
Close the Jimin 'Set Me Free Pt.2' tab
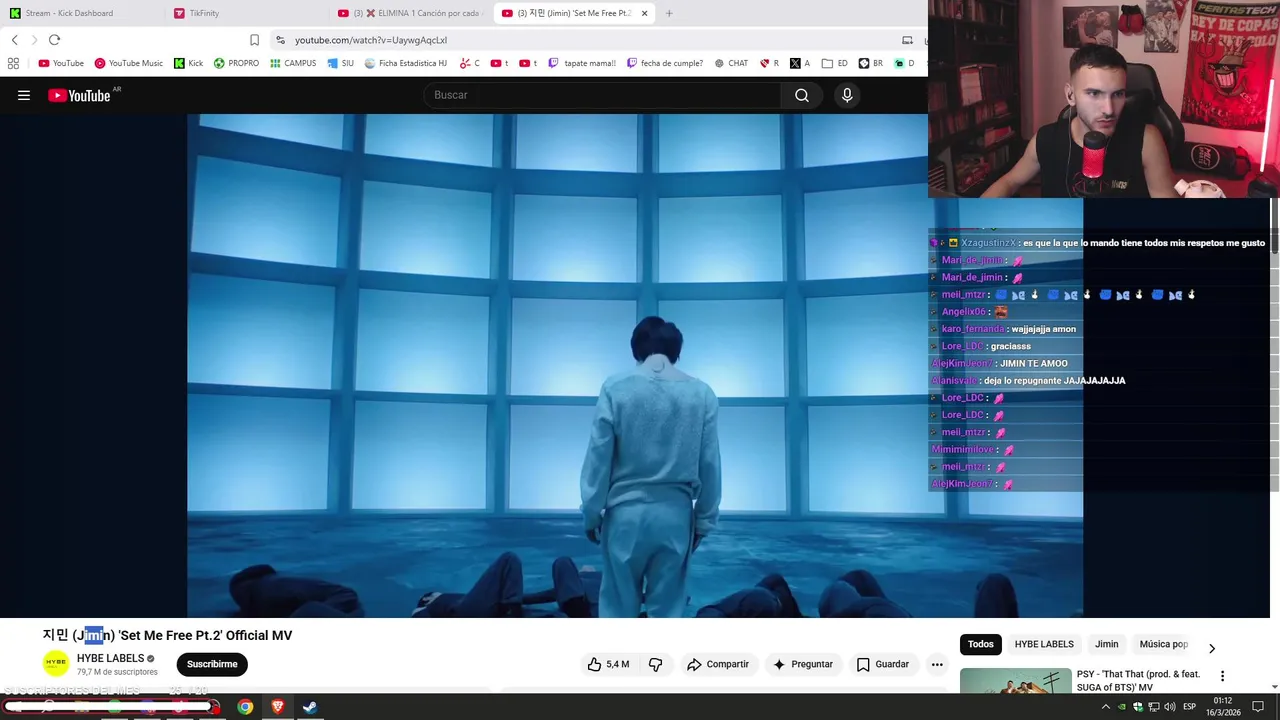(x=644, y=13)
